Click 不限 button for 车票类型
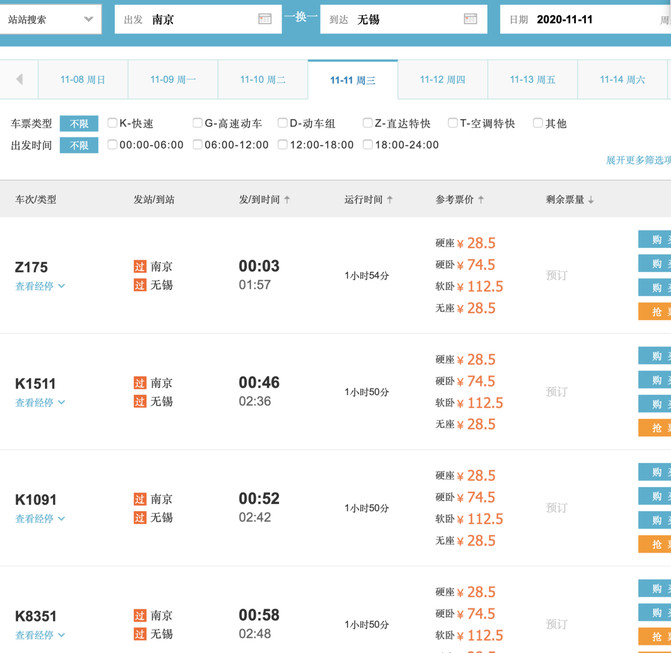This screenshot has width=671, height=653. 79,124
